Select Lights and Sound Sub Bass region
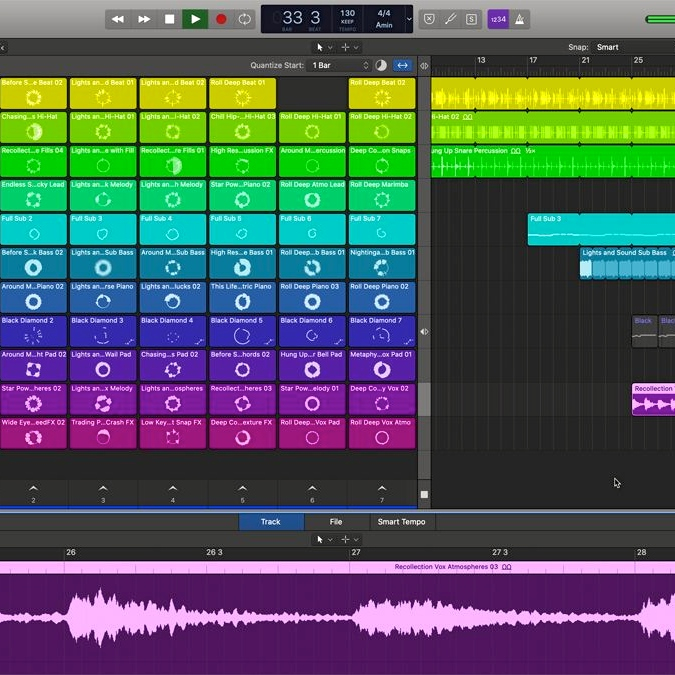675x675 pixels. click(x=627, y=263)
